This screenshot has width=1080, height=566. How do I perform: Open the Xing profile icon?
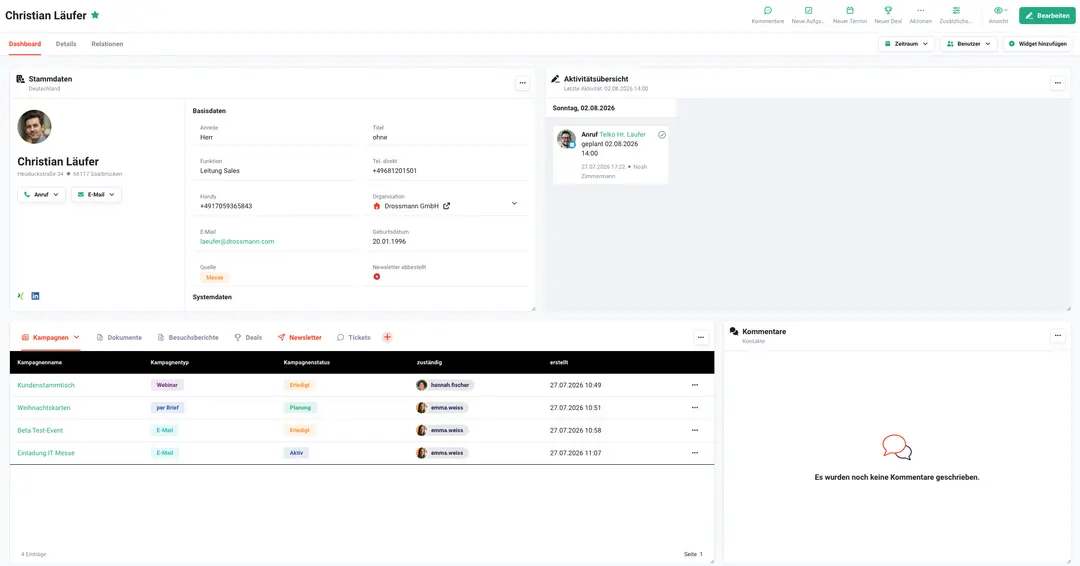click(21, 296)
